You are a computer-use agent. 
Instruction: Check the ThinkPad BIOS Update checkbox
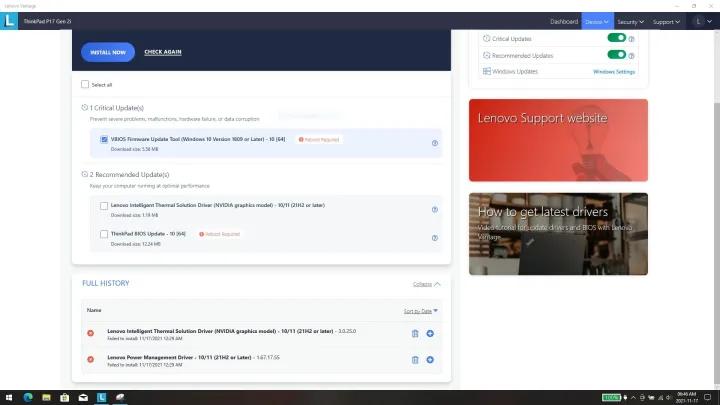point(104,234)
